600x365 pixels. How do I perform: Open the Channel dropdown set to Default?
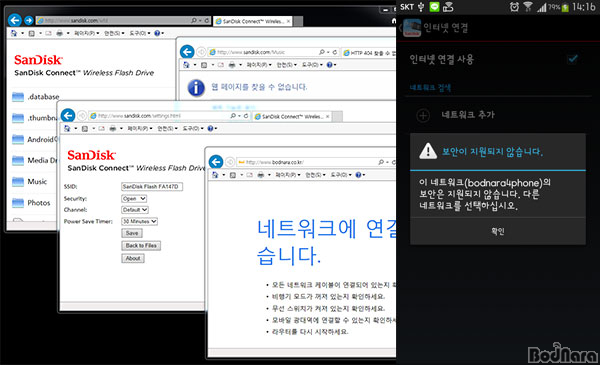135,210
